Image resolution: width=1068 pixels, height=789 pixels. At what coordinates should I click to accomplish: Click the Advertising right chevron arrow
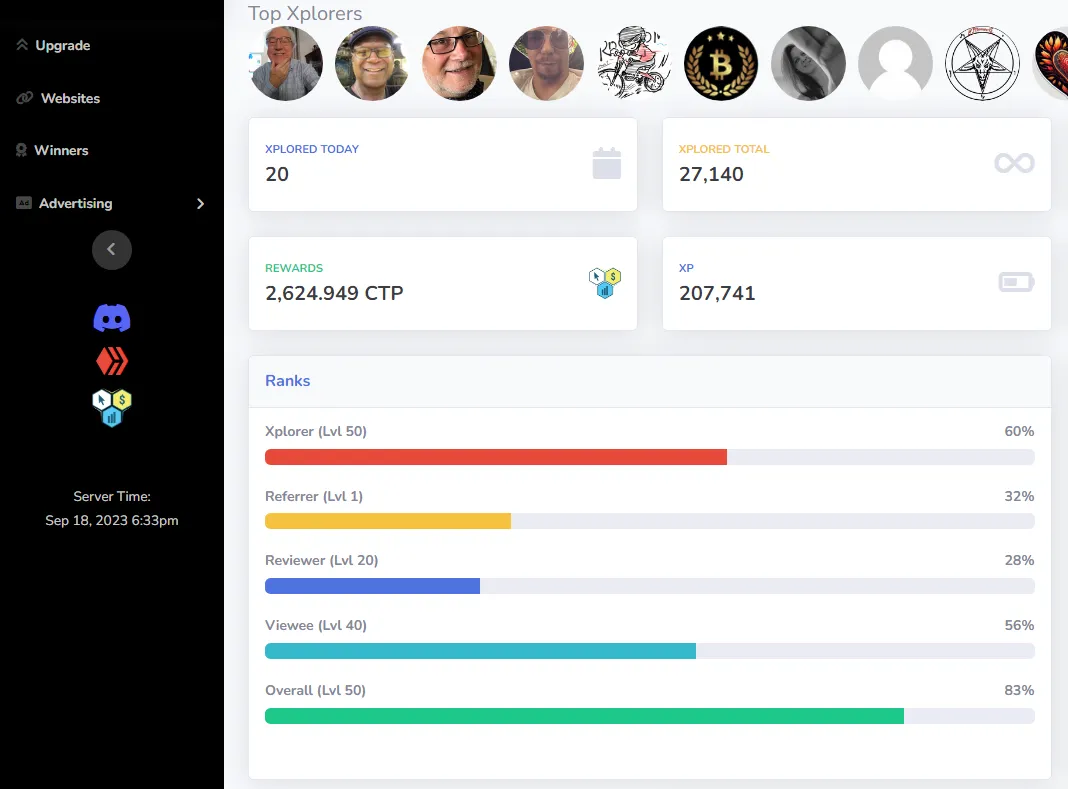[200, 204]
